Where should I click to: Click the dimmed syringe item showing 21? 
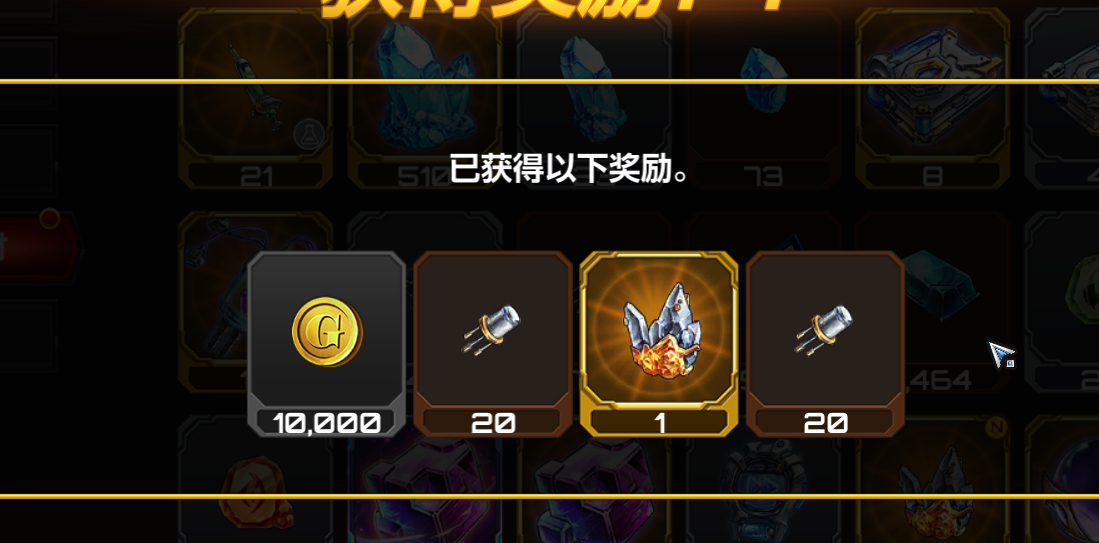click(256, 98)
